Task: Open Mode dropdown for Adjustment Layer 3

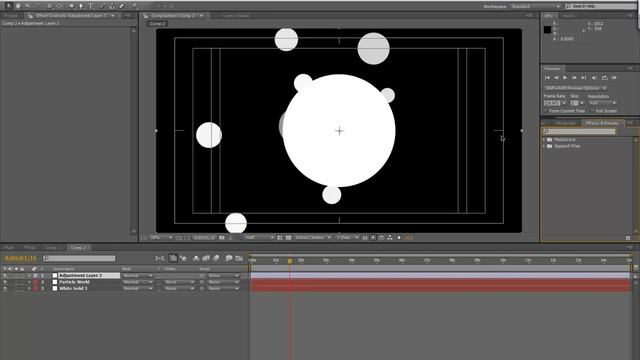Action: [x=138, y=276]
